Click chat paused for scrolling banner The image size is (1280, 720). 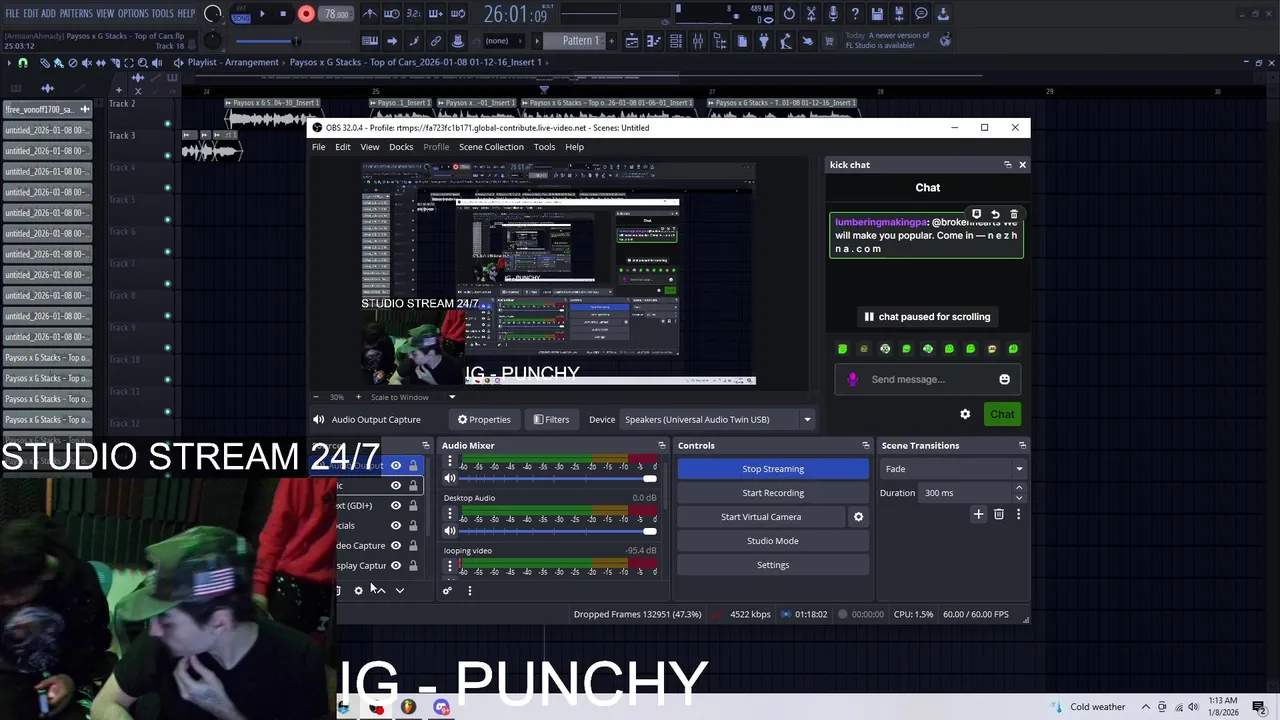(x=927, y=317)
